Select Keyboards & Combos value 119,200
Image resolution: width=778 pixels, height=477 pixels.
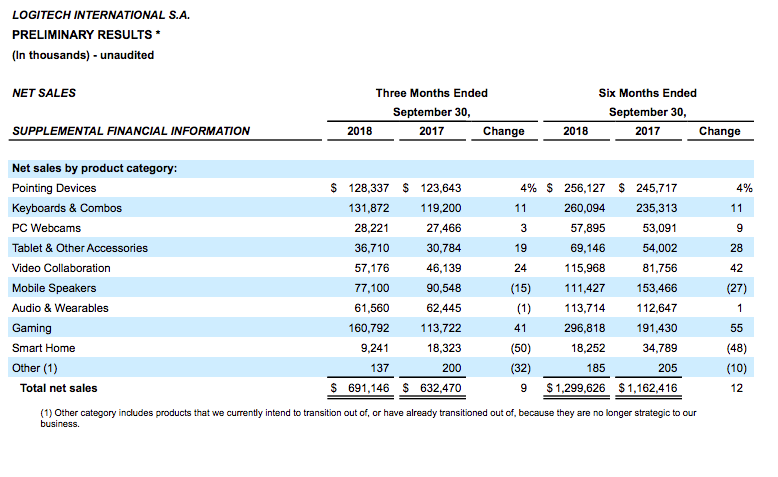point(441,208)
